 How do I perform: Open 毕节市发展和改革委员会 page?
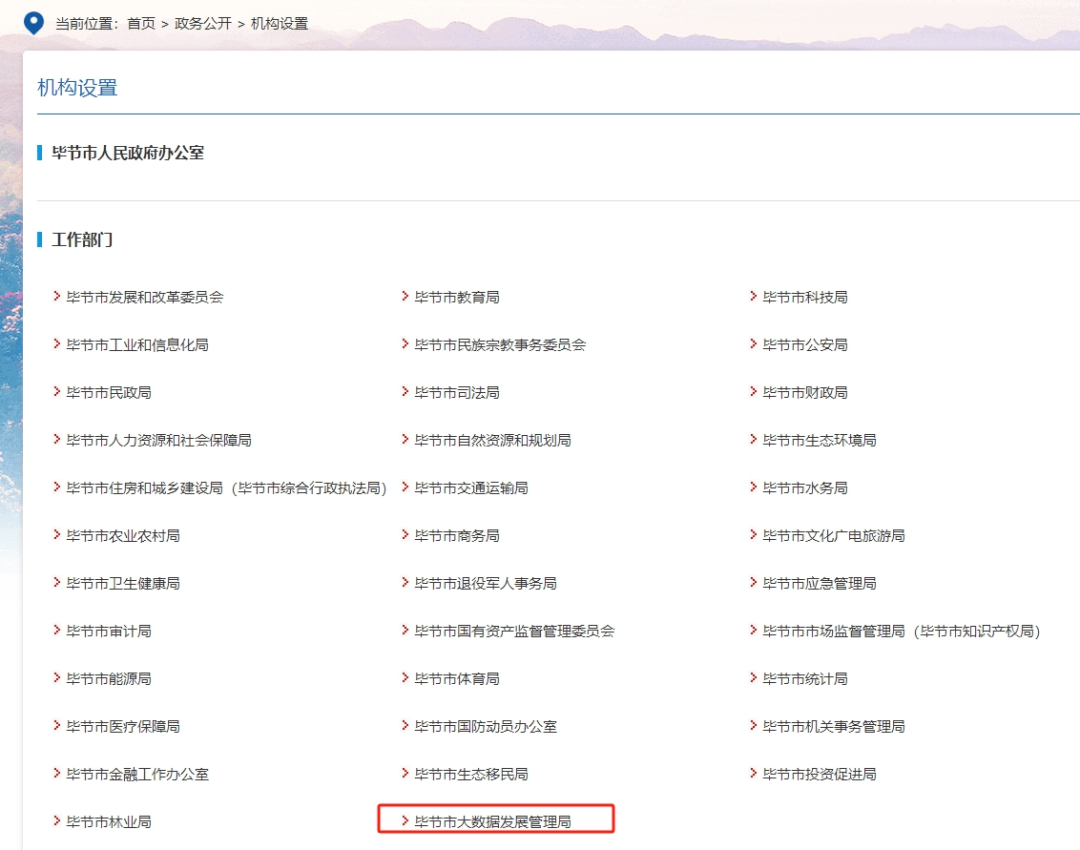point(145,297)
